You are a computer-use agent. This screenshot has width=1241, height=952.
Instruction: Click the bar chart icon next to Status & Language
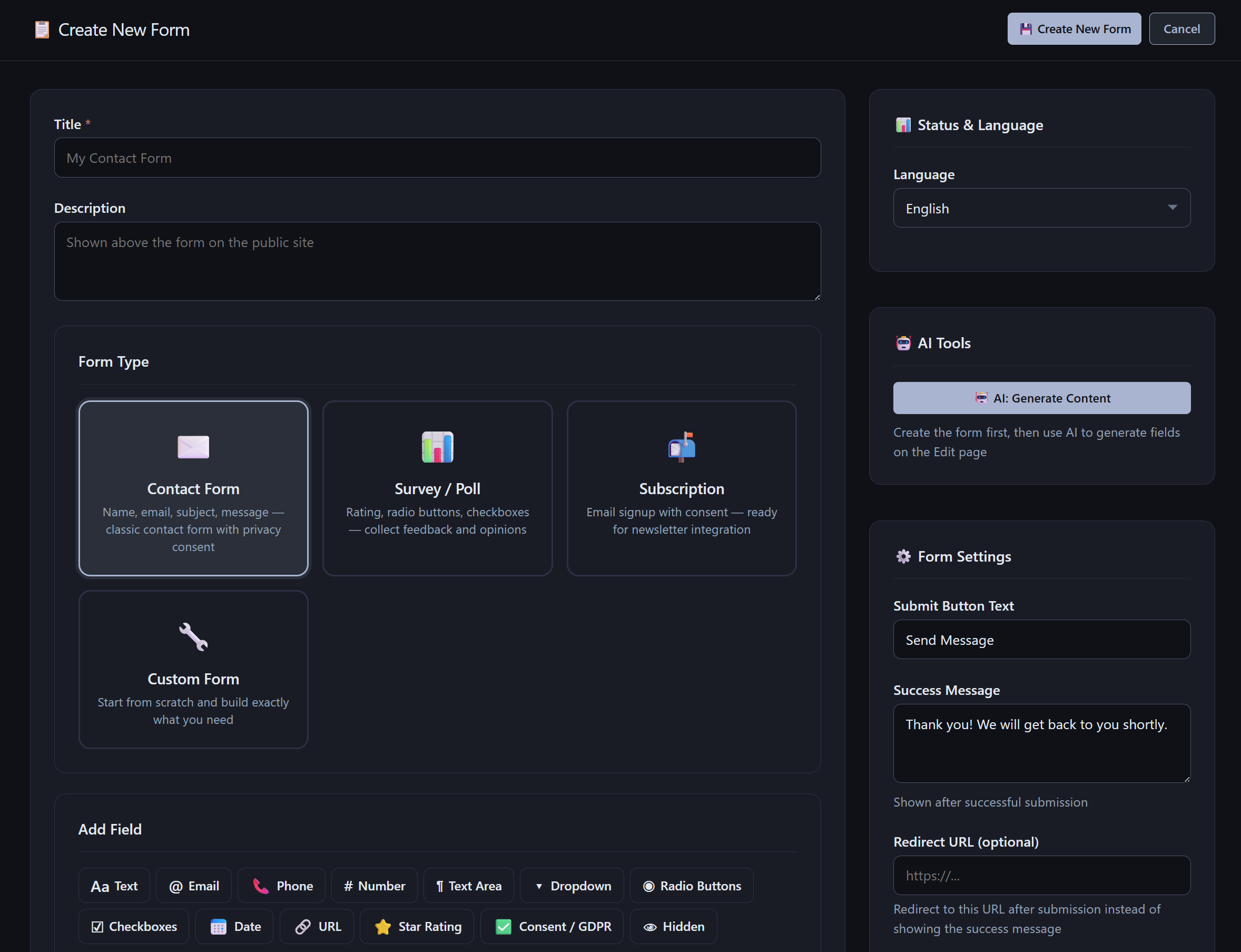903,125
